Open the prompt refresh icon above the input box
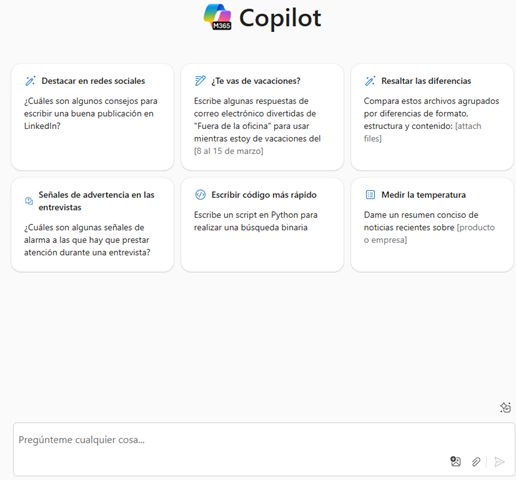 point(505,407)
